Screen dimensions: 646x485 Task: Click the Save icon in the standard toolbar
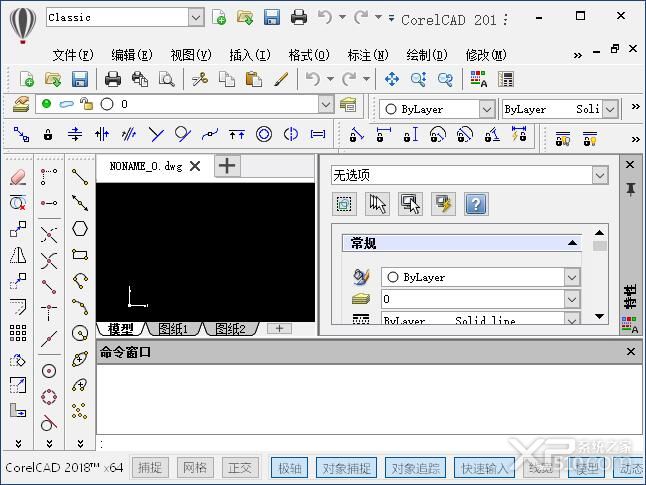tap(80, 79)
